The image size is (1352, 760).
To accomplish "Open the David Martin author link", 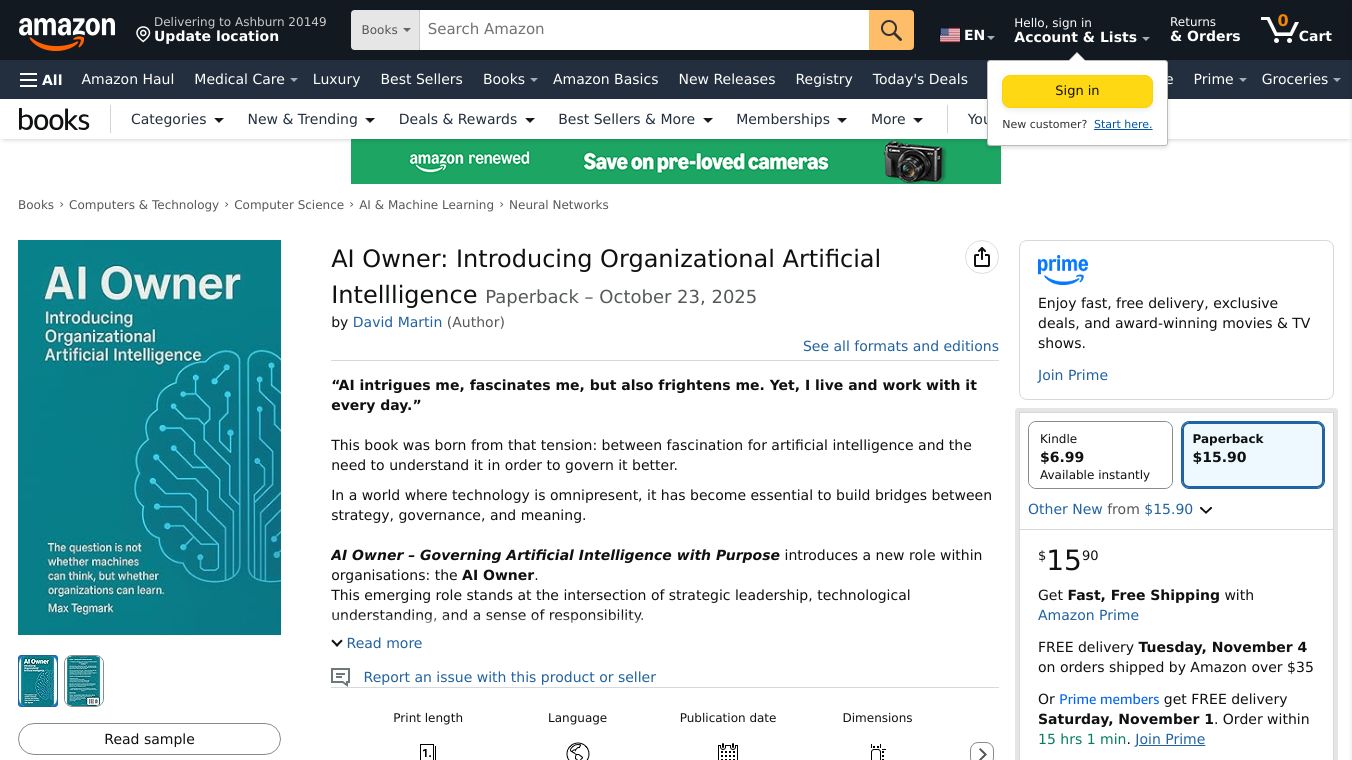I will click(397, 322).
